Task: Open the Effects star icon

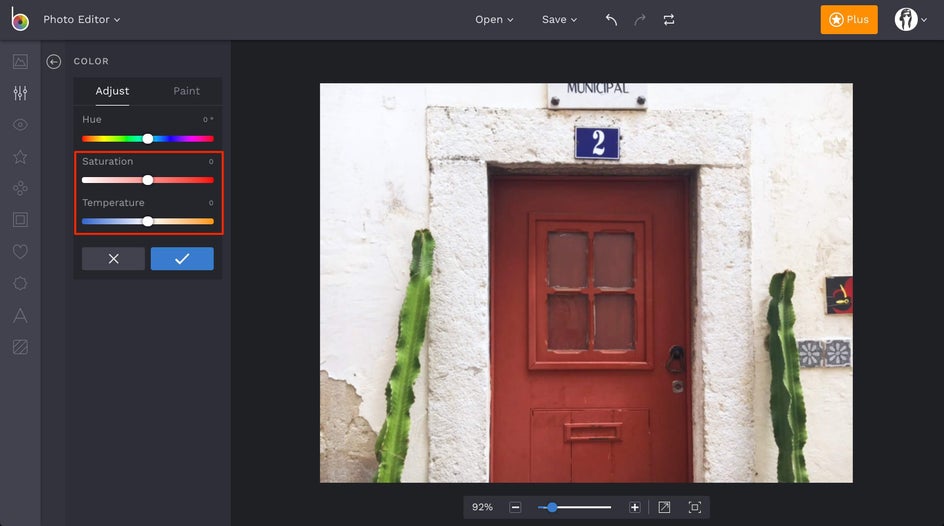Action: tap(20, 157)
